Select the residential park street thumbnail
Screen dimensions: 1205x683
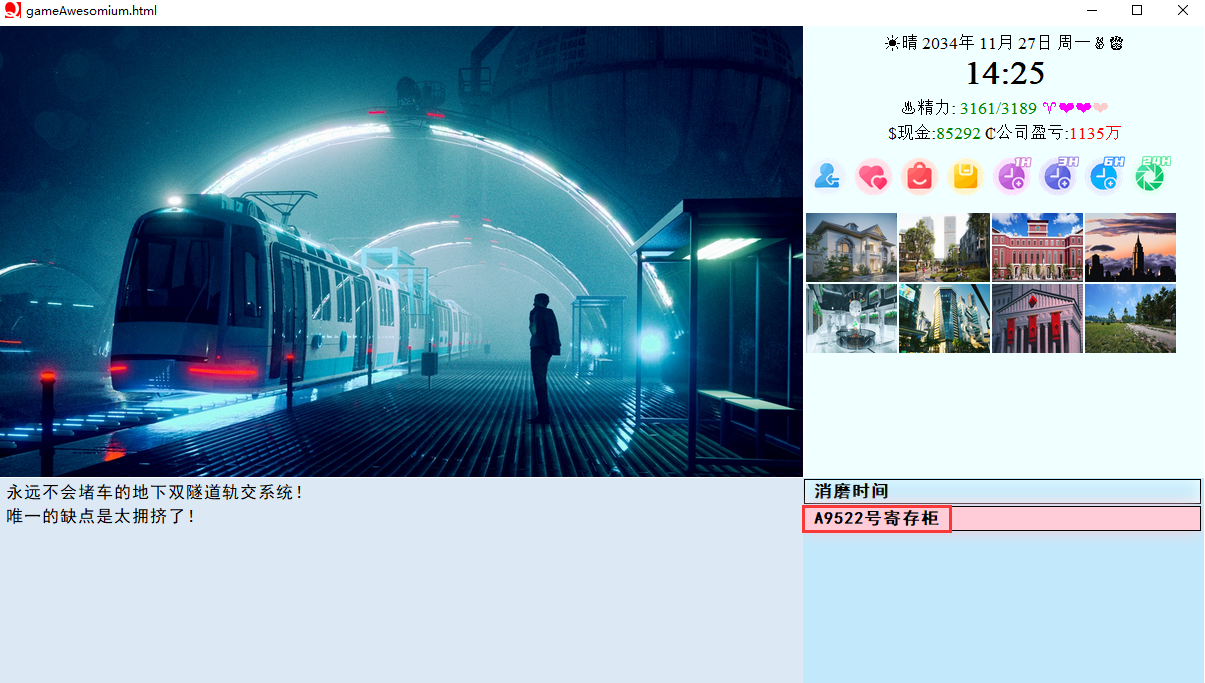(944, 247)
